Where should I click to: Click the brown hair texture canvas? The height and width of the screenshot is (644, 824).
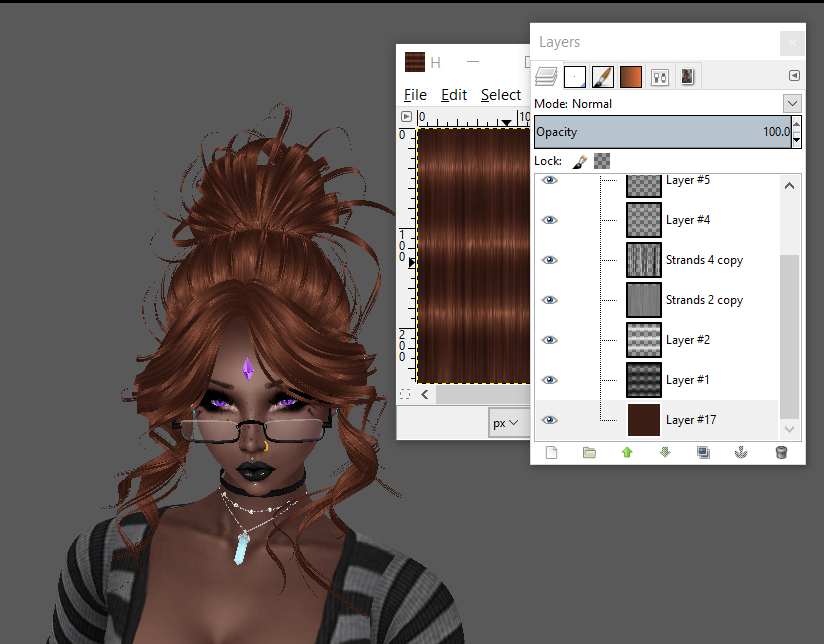click(x=473, y=256)
